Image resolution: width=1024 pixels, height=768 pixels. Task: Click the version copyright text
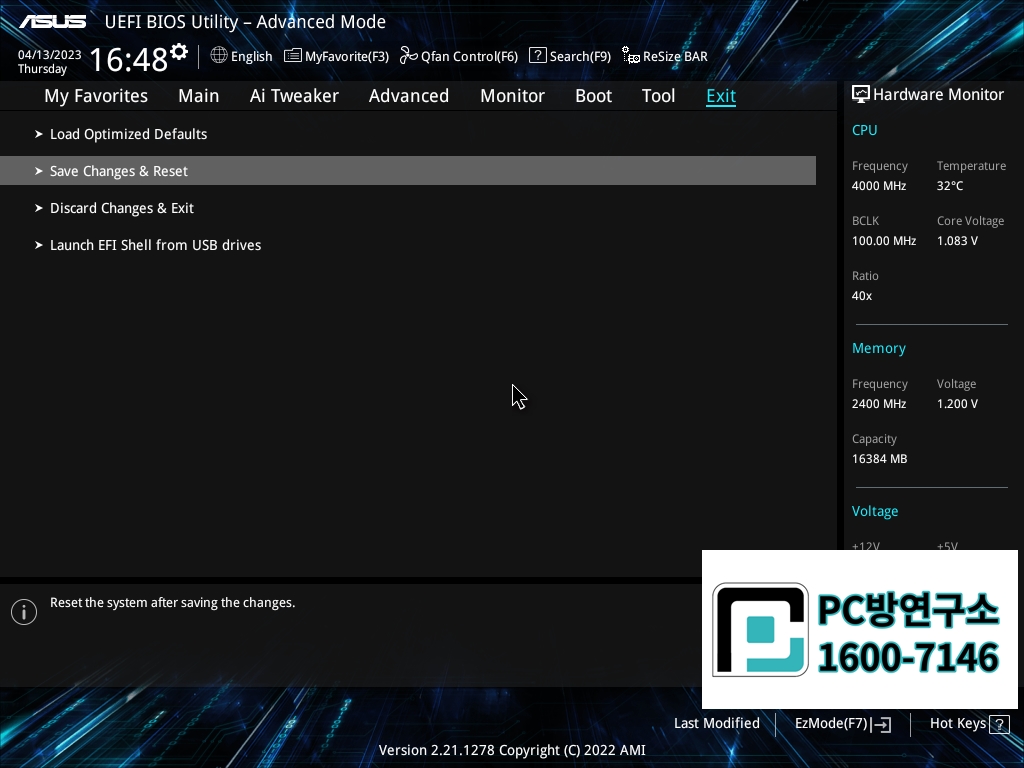click(x=512, y=750)
